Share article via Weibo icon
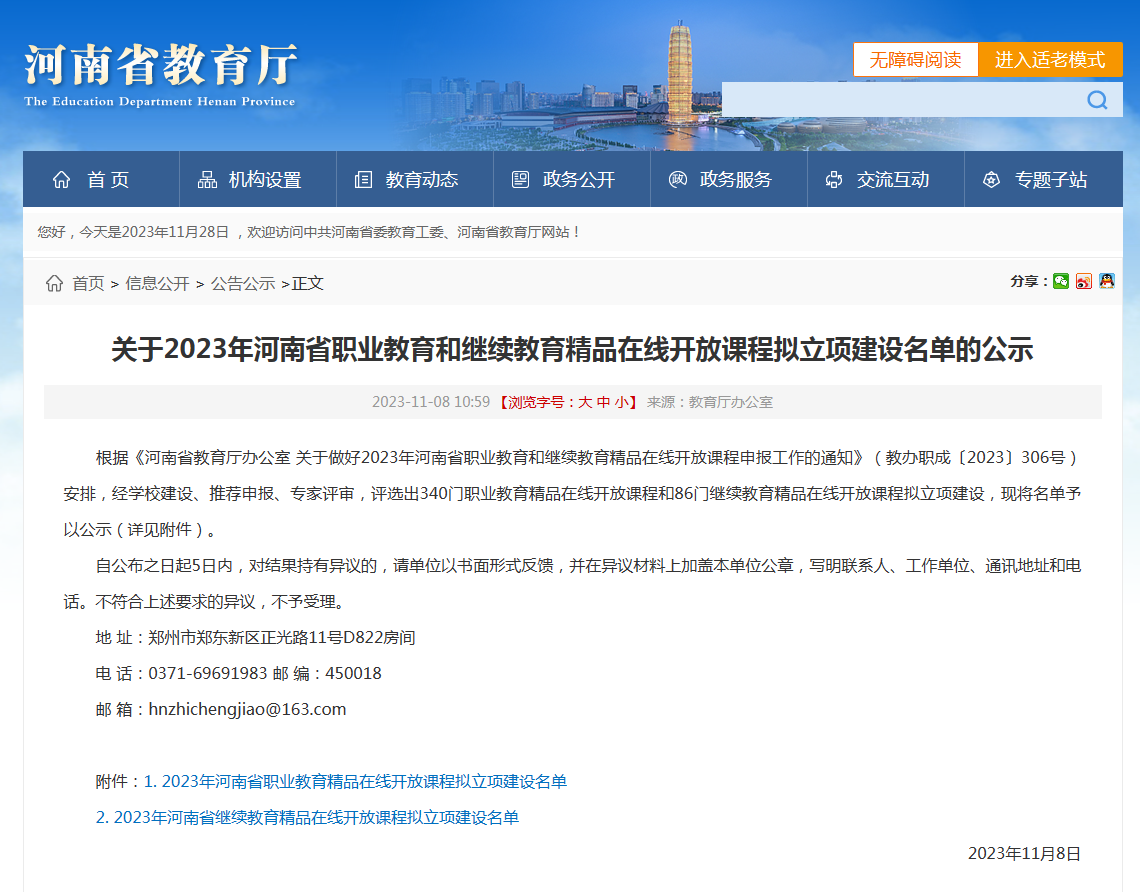This screenshot has height=892, width=1140. [1084, 282]
